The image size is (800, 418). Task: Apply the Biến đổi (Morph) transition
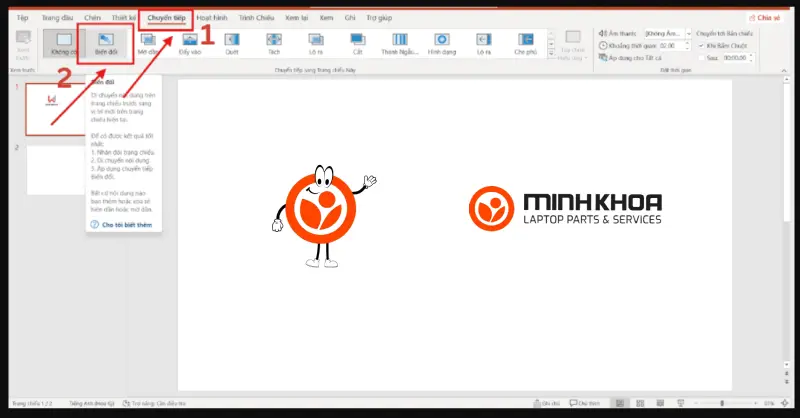[106, 43]
